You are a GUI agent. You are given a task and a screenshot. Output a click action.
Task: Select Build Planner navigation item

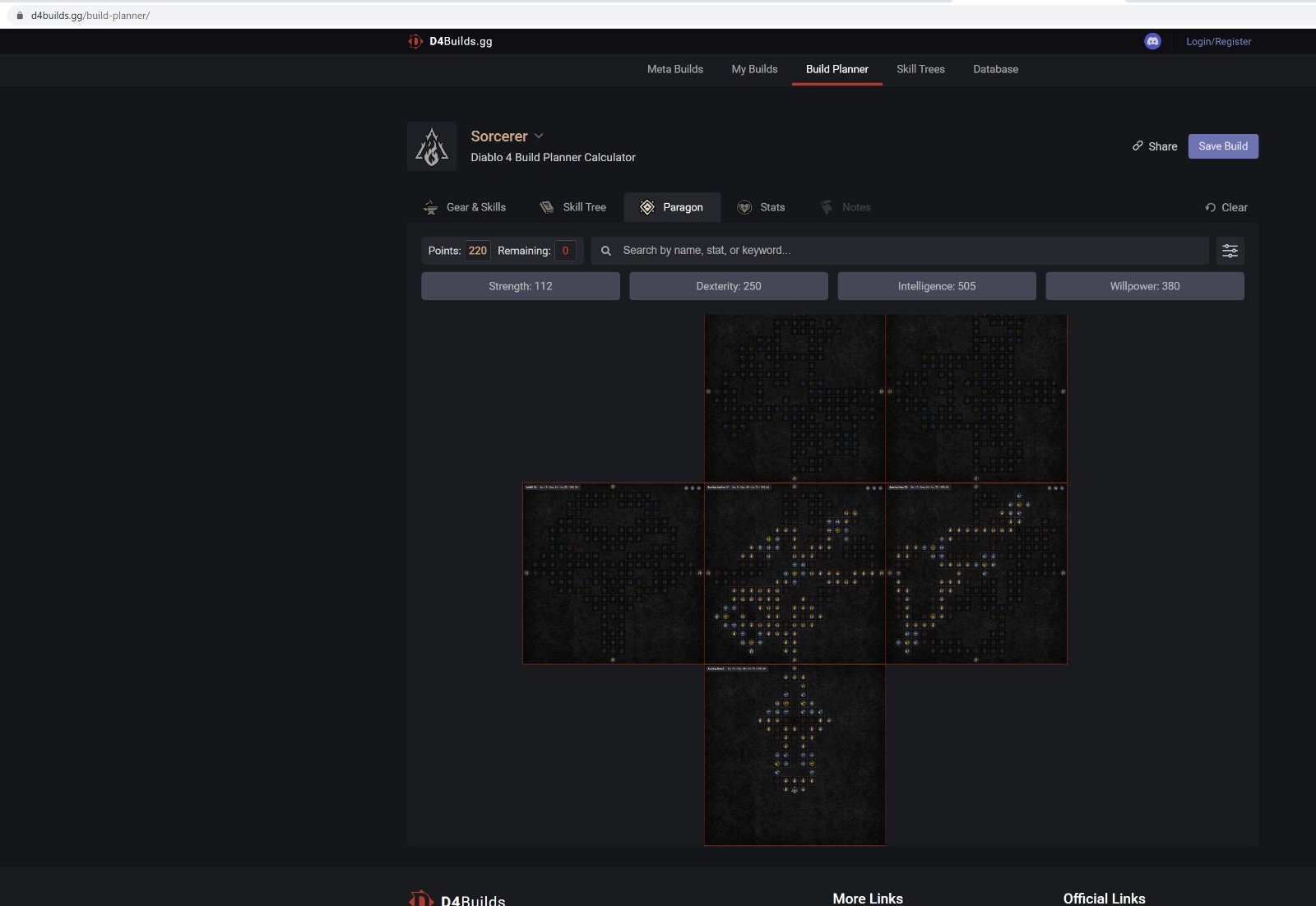coord(837,69)
